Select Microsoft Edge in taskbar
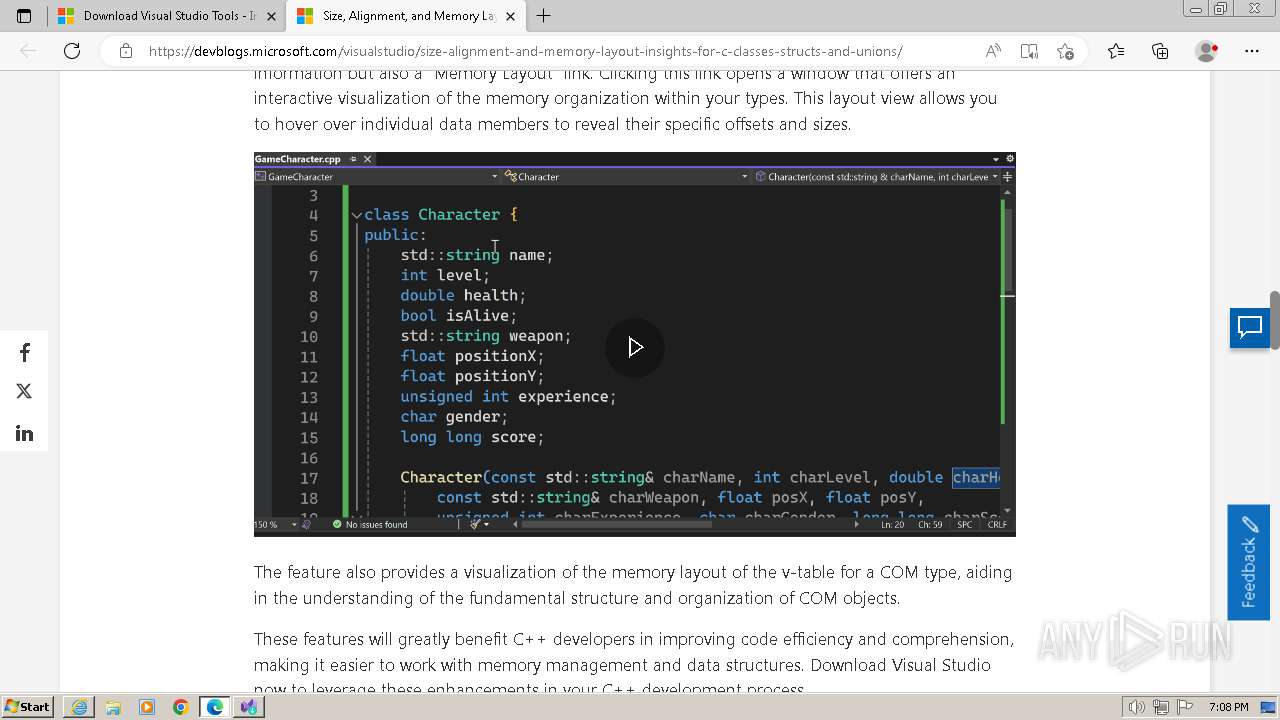The width and height of the screenshot is (1280, 720). point(214,707)
